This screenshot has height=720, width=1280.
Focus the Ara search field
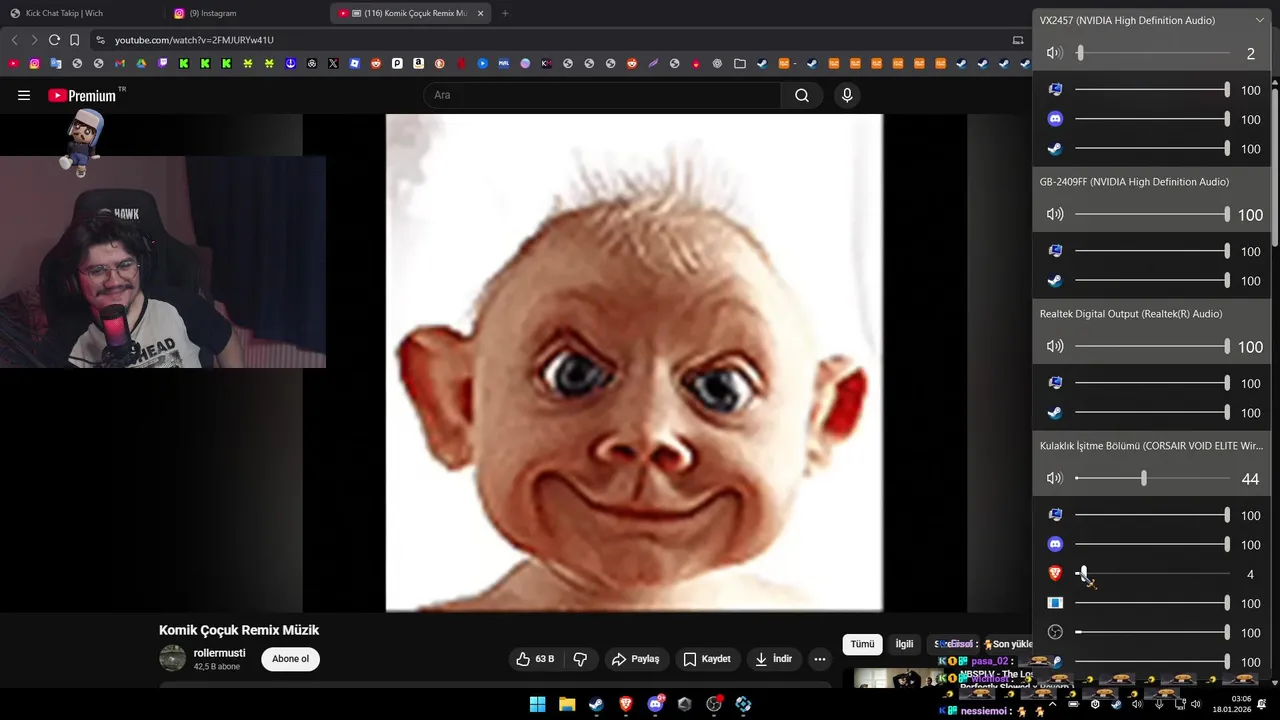(x=603, y=95)
